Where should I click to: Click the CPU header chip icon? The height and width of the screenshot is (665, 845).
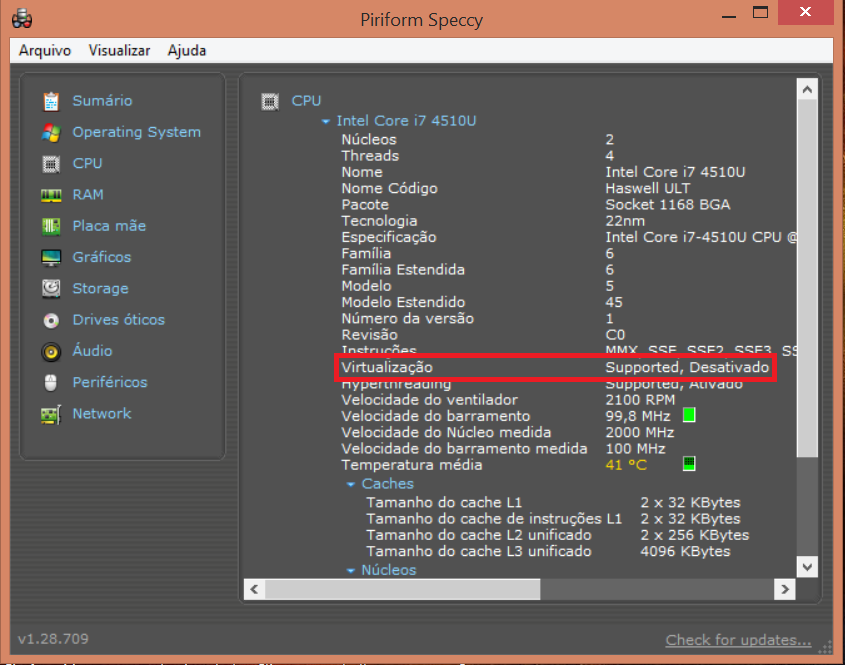pos(270,101)
